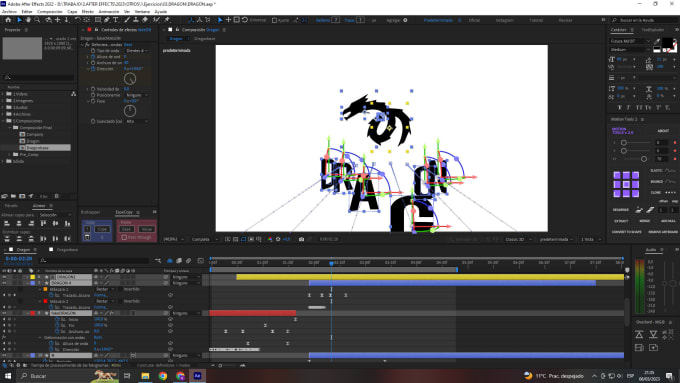Click the third Motion Tools slider handle
This screenshot has height=383, width=680.
click(644, 159)
